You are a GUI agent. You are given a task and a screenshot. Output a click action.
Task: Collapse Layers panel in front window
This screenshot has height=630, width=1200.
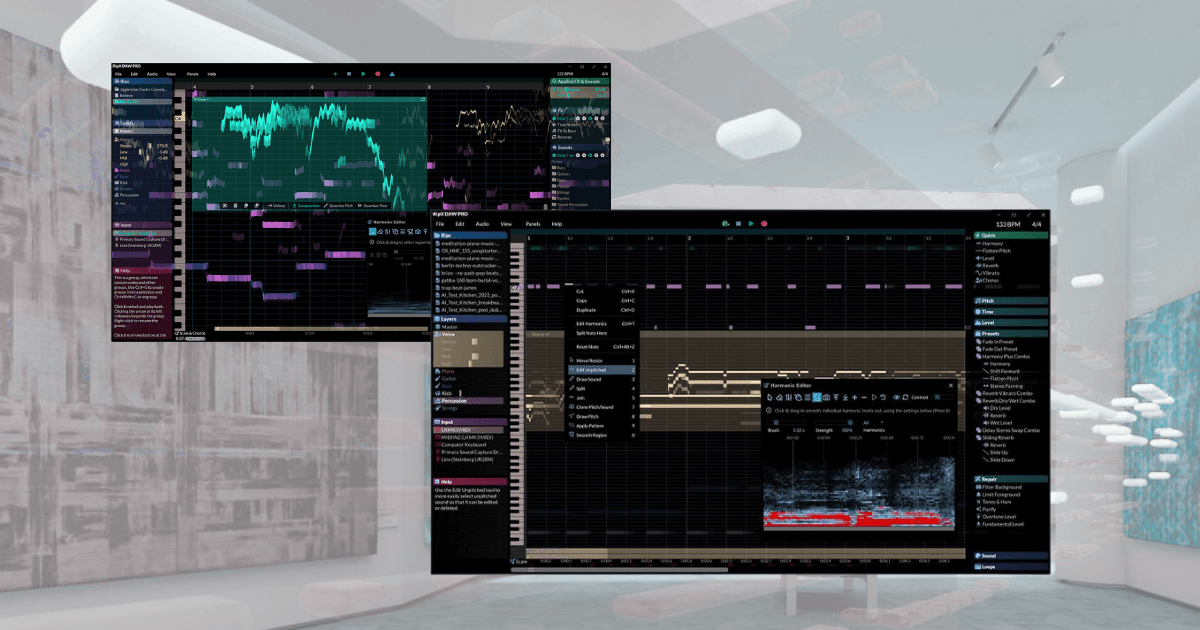click(x=470, y=317)
